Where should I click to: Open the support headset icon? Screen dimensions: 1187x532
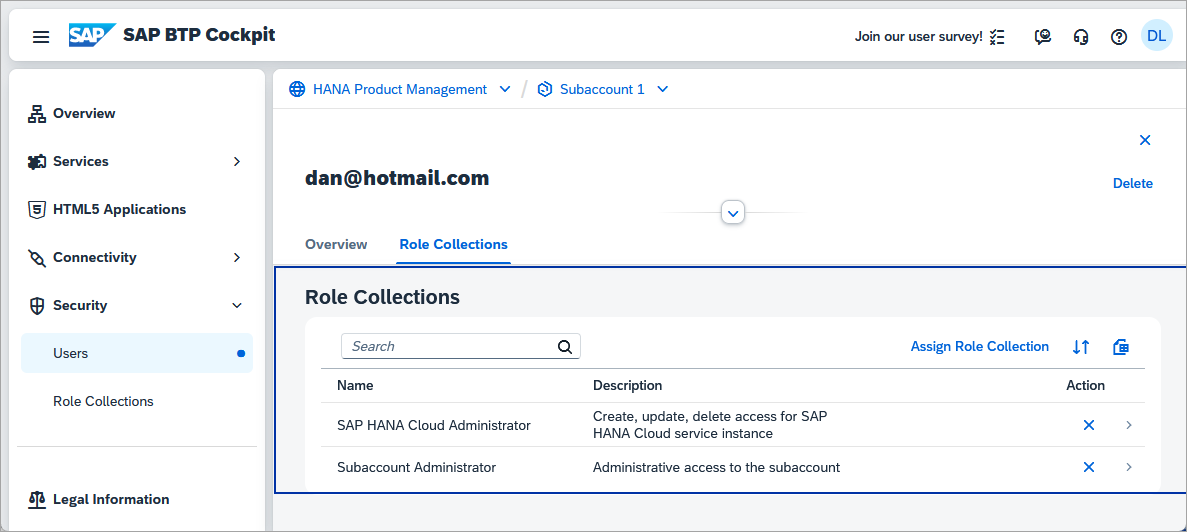coord(1081,36)
